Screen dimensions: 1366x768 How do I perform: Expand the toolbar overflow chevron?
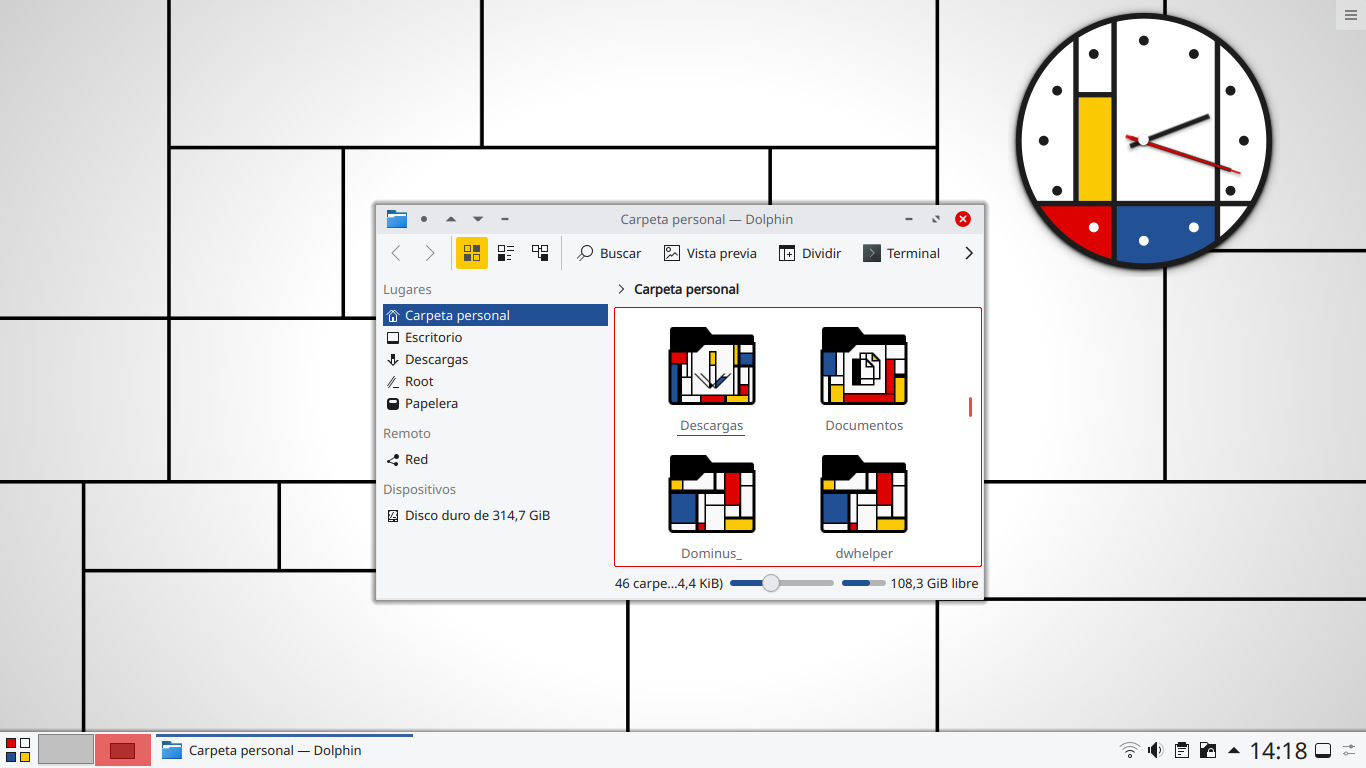pyautogui.click(x=968, y=253)
